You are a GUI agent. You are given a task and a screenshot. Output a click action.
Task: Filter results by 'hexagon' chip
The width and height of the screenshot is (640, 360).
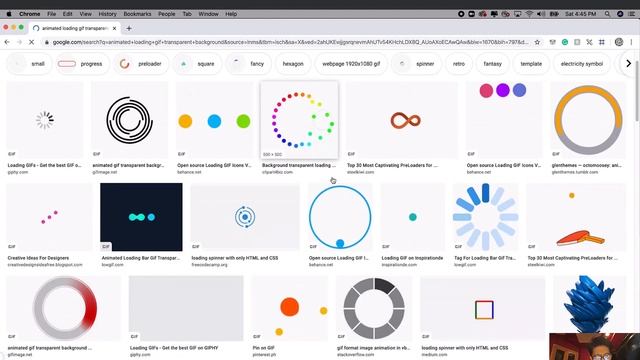point(293,64)
